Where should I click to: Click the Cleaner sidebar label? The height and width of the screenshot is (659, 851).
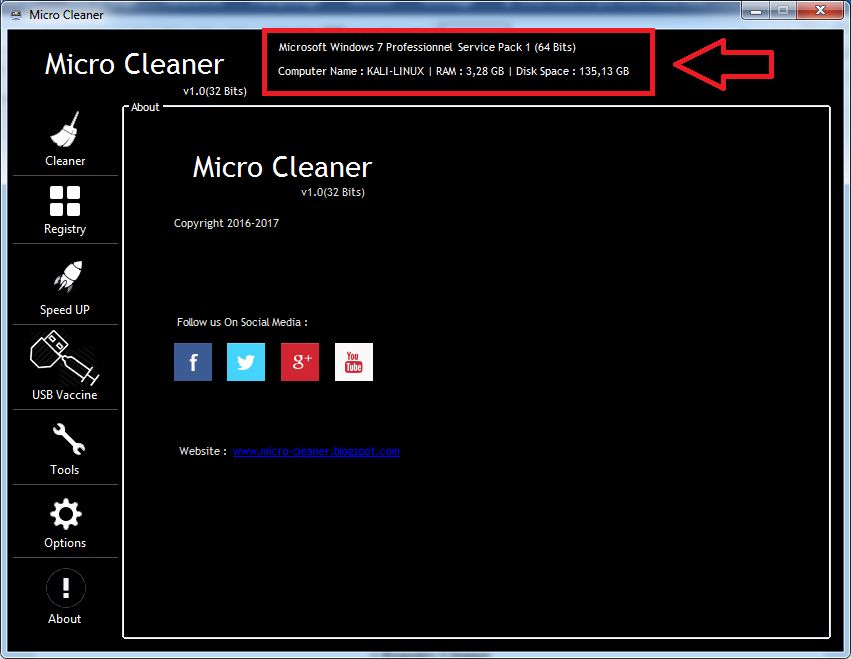tap(65, 161)
